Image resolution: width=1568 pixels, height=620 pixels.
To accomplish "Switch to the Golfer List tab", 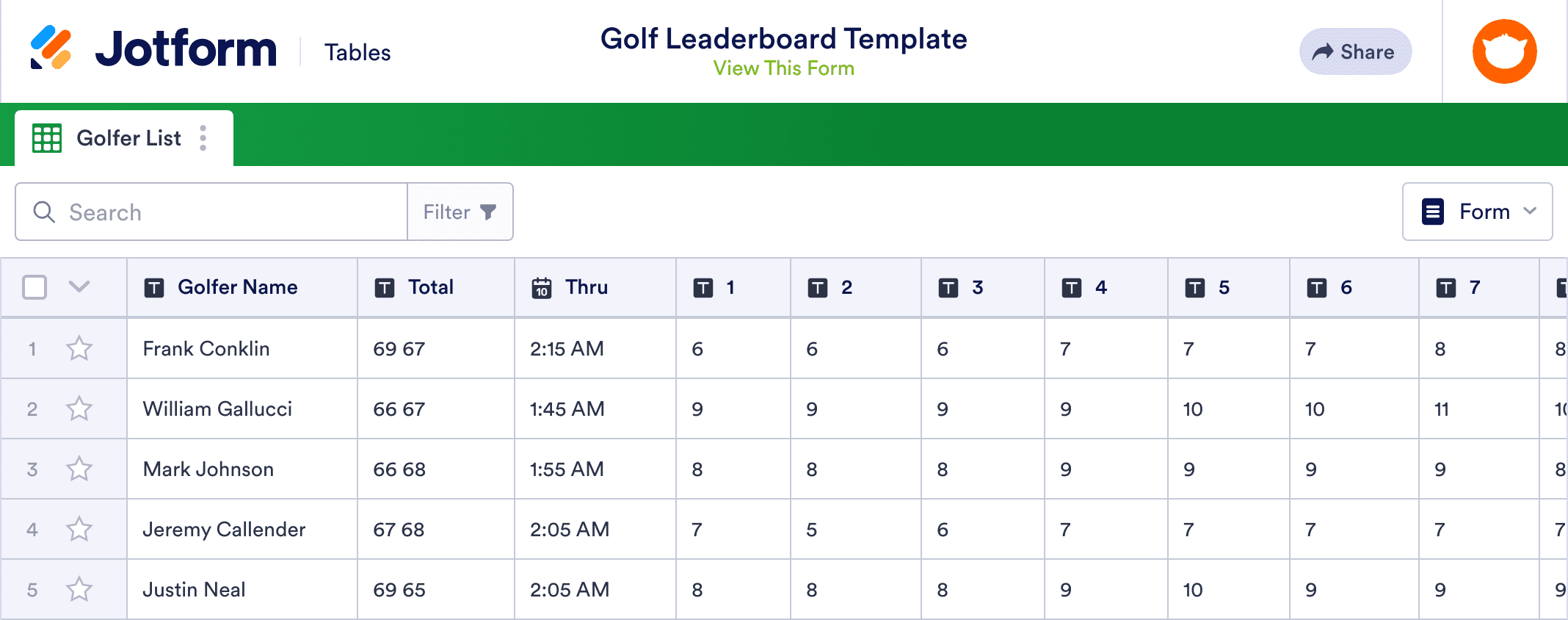I will click(x=128, y=138).
